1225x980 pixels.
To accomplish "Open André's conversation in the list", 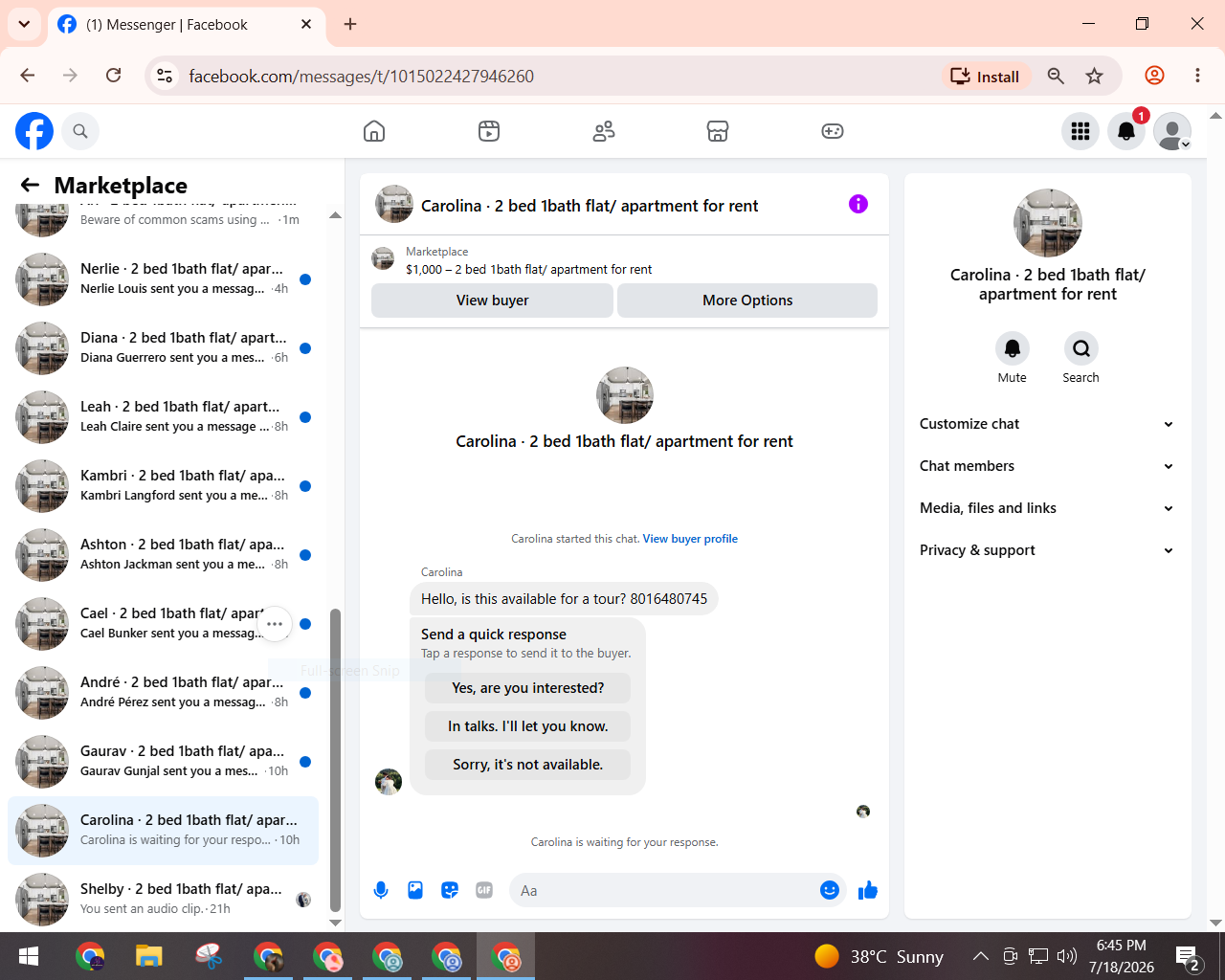I will click(164, 693).
